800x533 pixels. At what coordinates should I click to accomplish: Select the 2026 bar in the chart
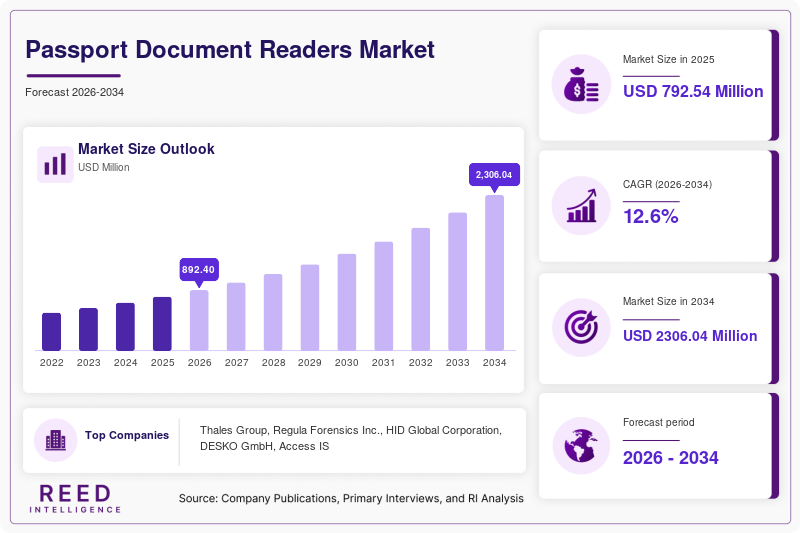pyautogui.click(x=199, y=320)
